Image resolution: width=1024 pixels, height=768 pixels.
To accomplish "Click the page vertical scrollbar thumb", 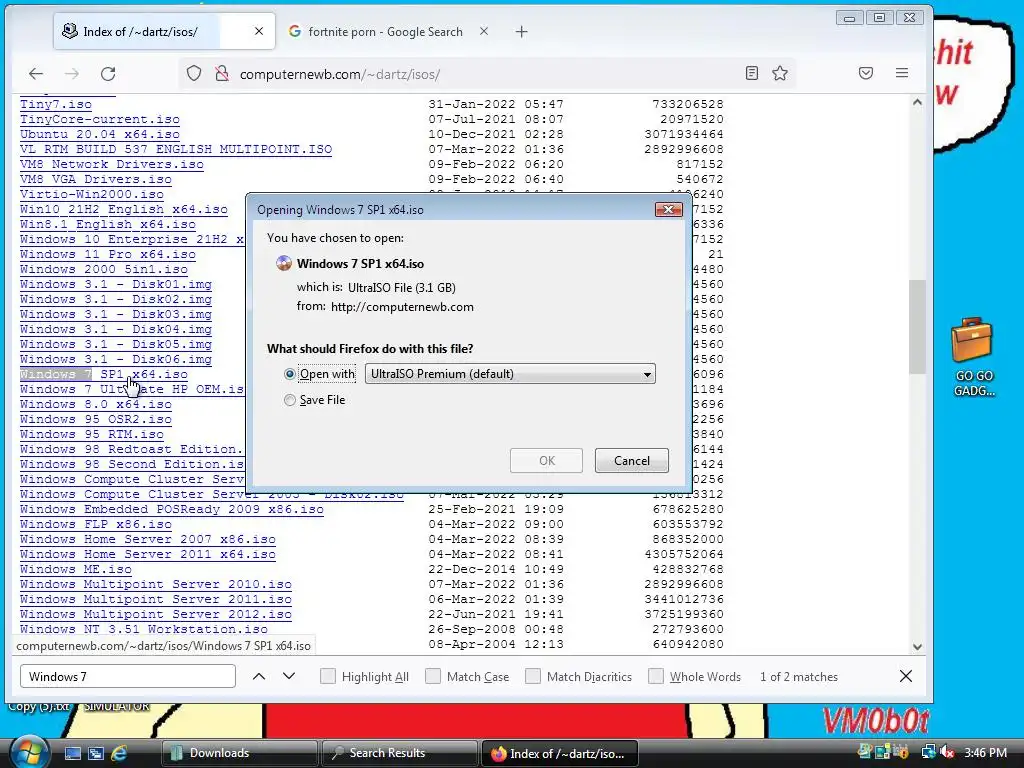I will point(918,327).
